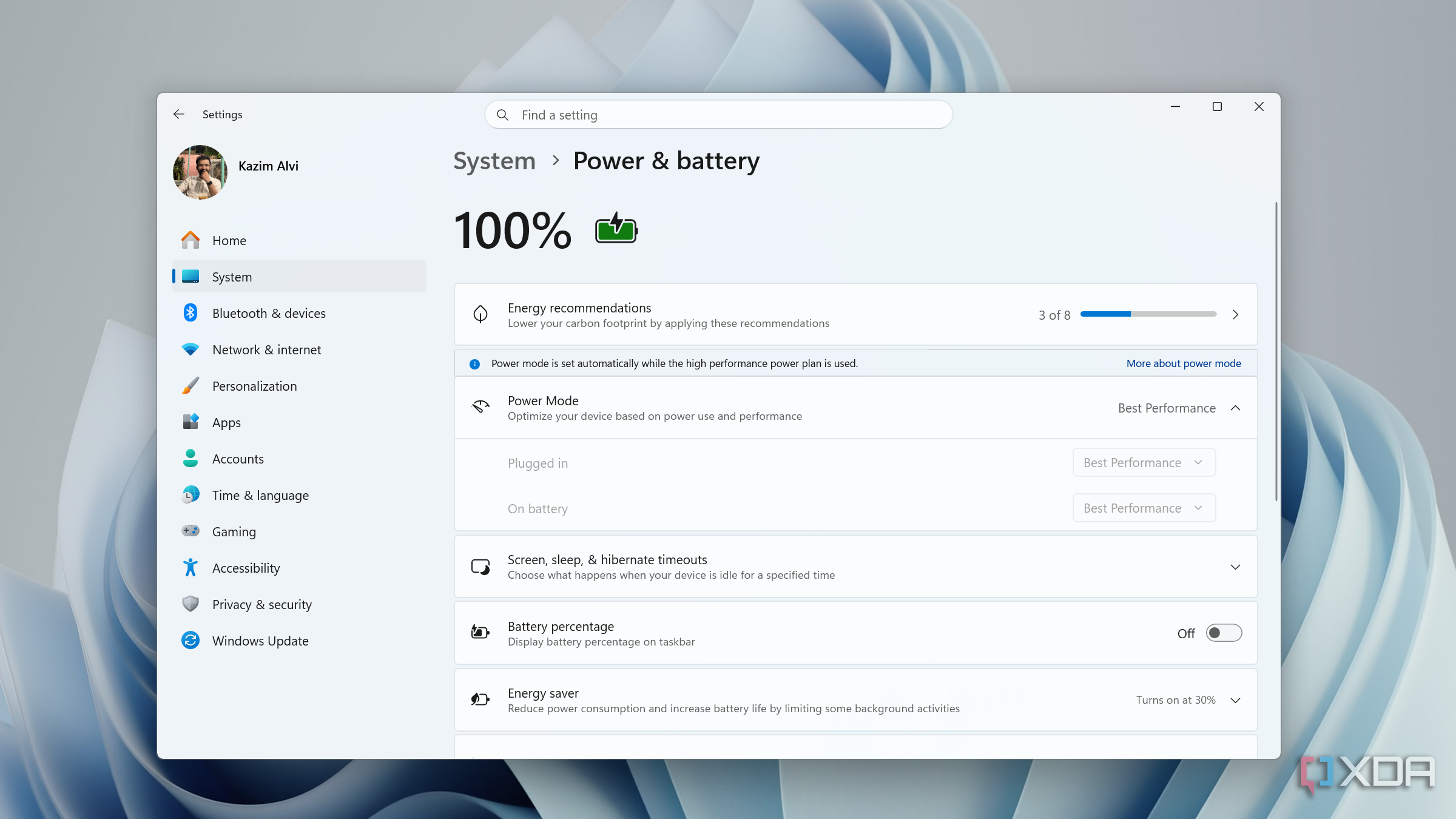Click the Time & language globe icon

(x=190, y=494)
